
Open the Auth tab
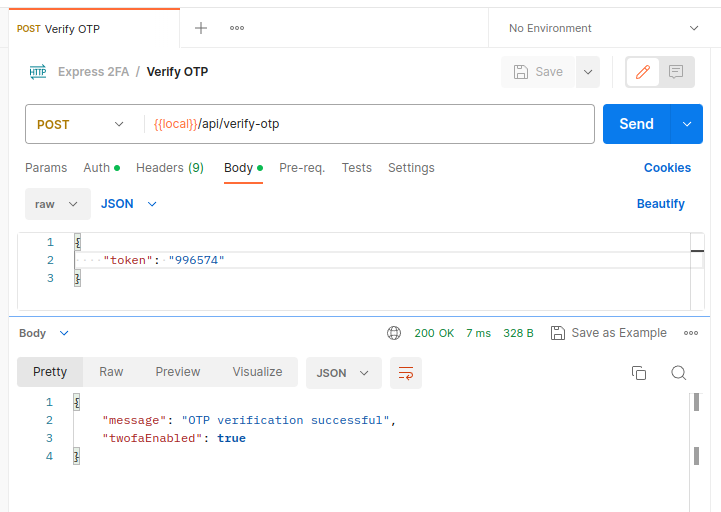pyautogui.click(x=102, y=168)
